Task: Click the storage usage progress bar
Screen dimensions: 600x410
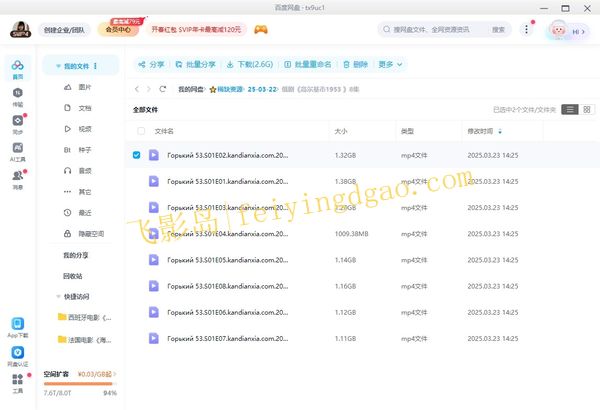Action: pos(80,384)
